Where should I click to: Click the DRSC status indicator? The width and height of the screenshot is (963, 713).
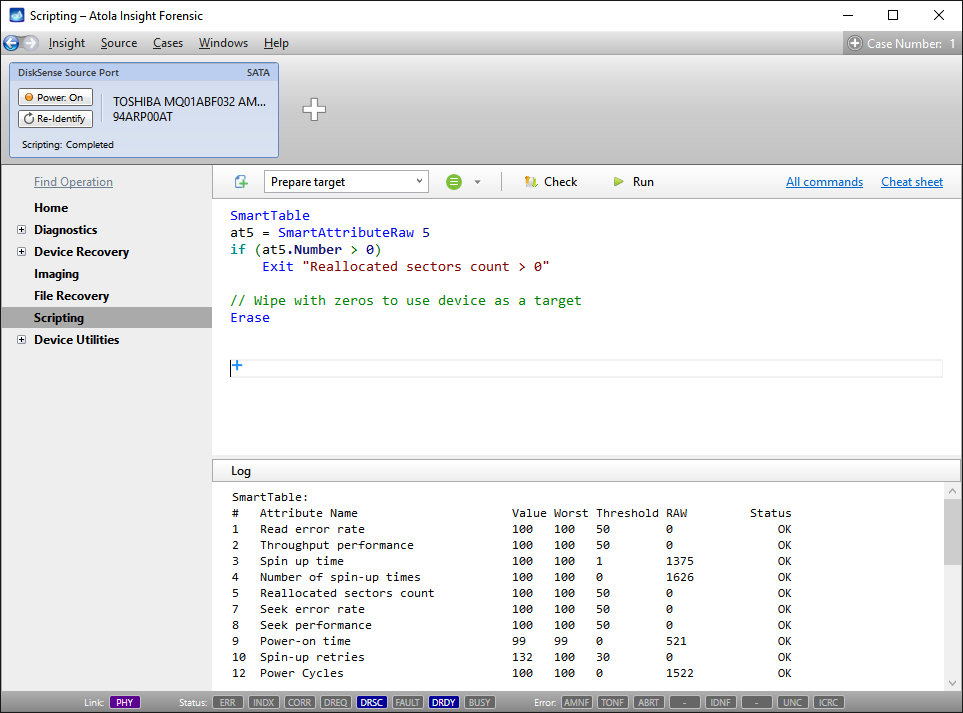point(372,702)
